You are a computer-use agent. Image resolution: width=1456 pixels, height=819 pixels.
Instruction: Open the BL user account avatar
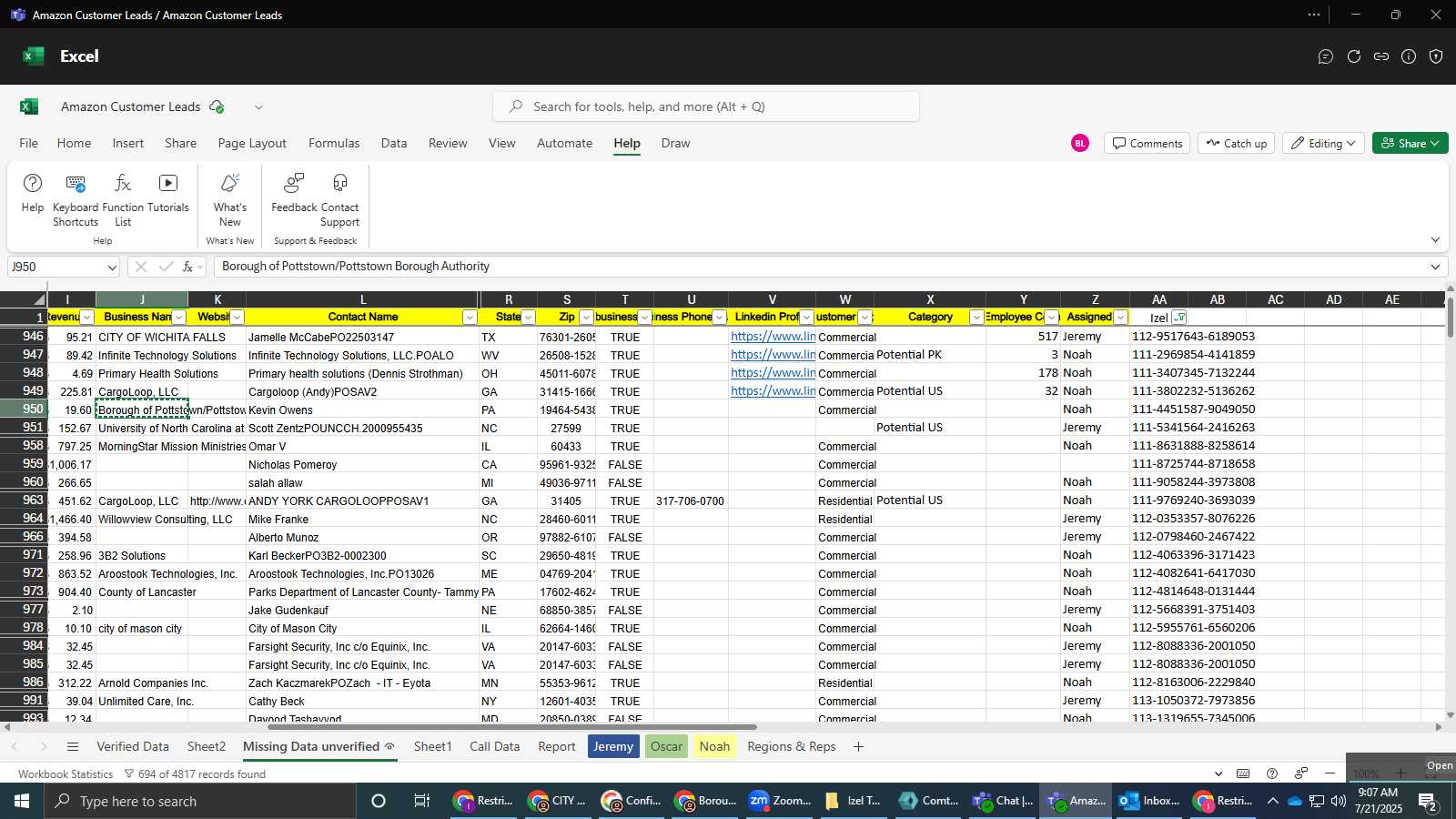[1080, 143]
